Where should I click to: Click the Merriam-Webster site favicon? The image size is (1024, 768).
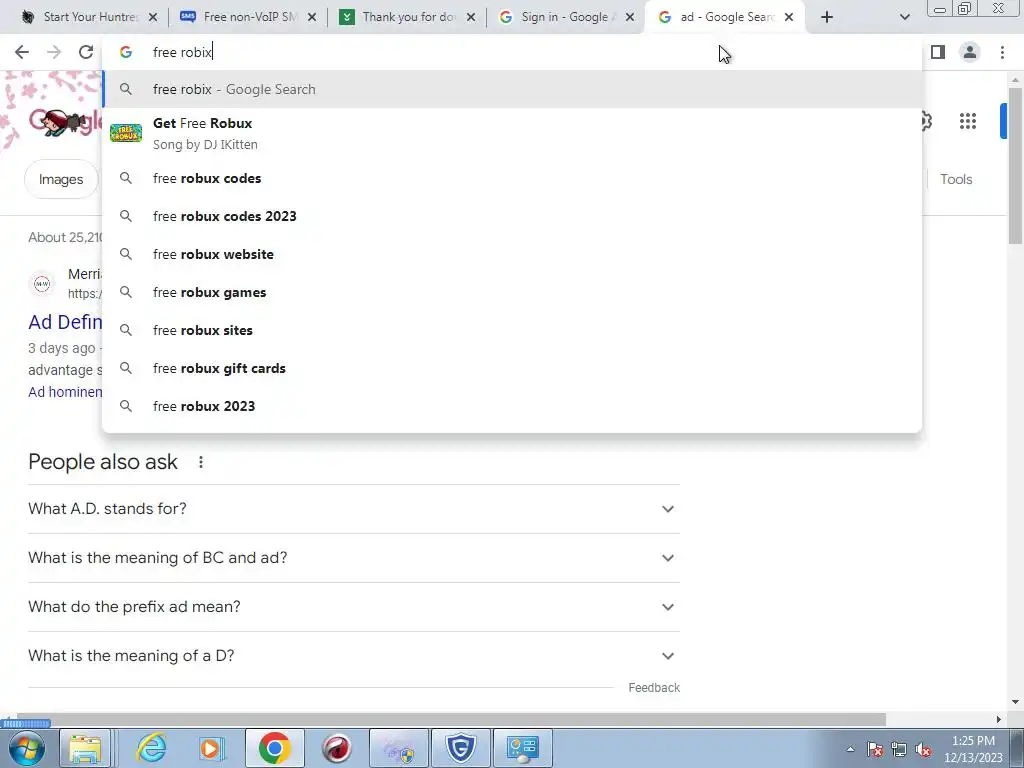[x=42, y=284]
